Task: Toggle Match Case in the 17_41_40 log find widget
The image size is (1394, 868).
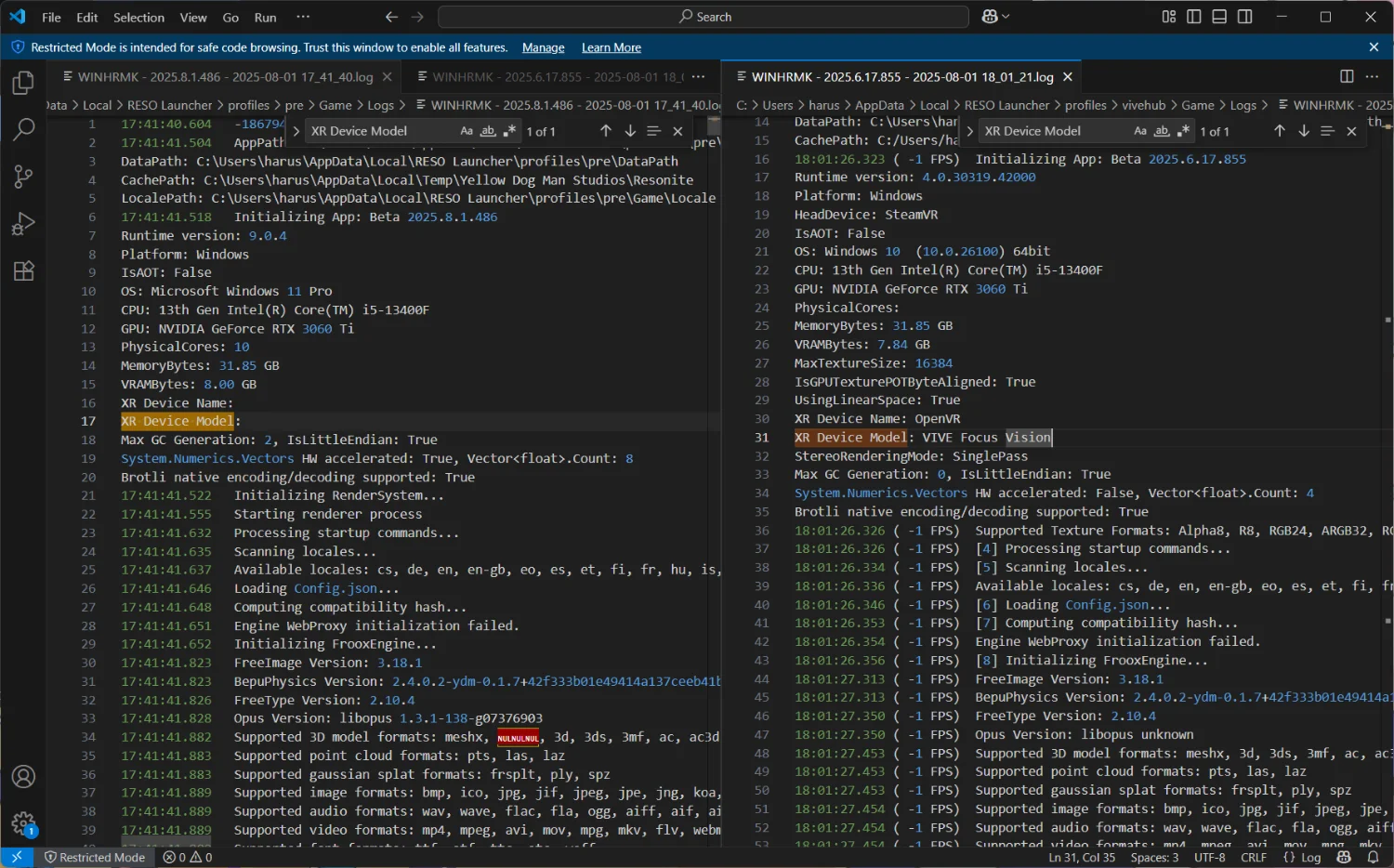Action: [467, 131]
